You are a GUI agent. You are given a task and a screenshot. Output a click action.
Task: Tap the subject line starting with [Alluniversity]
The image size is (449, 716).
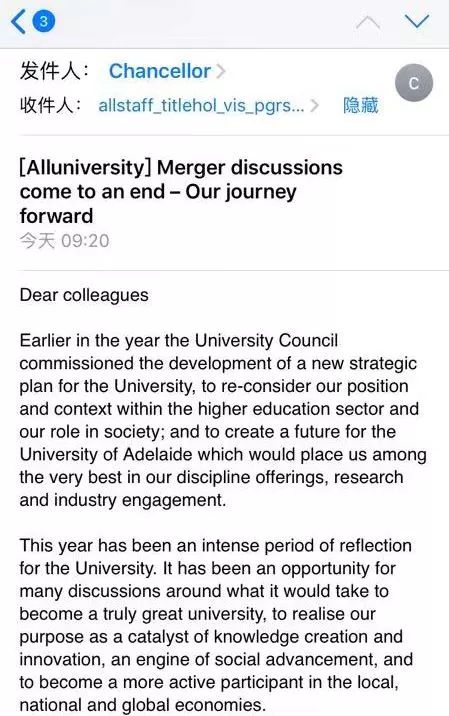click(x=181, y=192)
